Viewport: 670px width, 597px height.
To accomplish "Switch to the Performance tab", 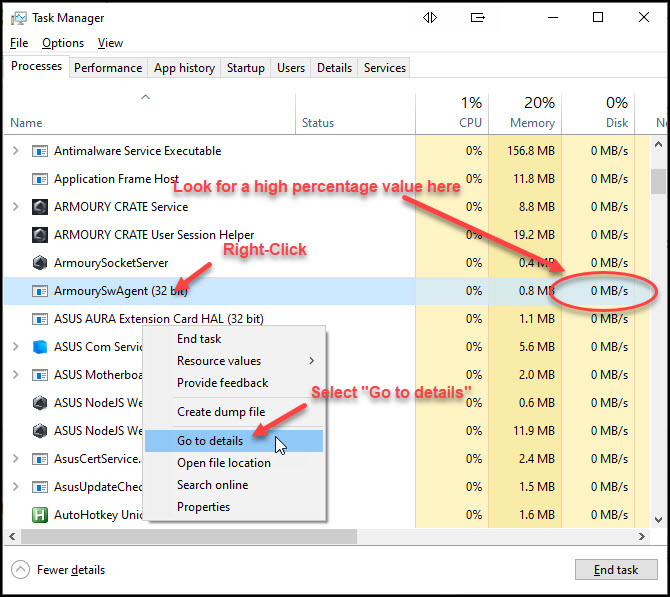I will point(108,68).
